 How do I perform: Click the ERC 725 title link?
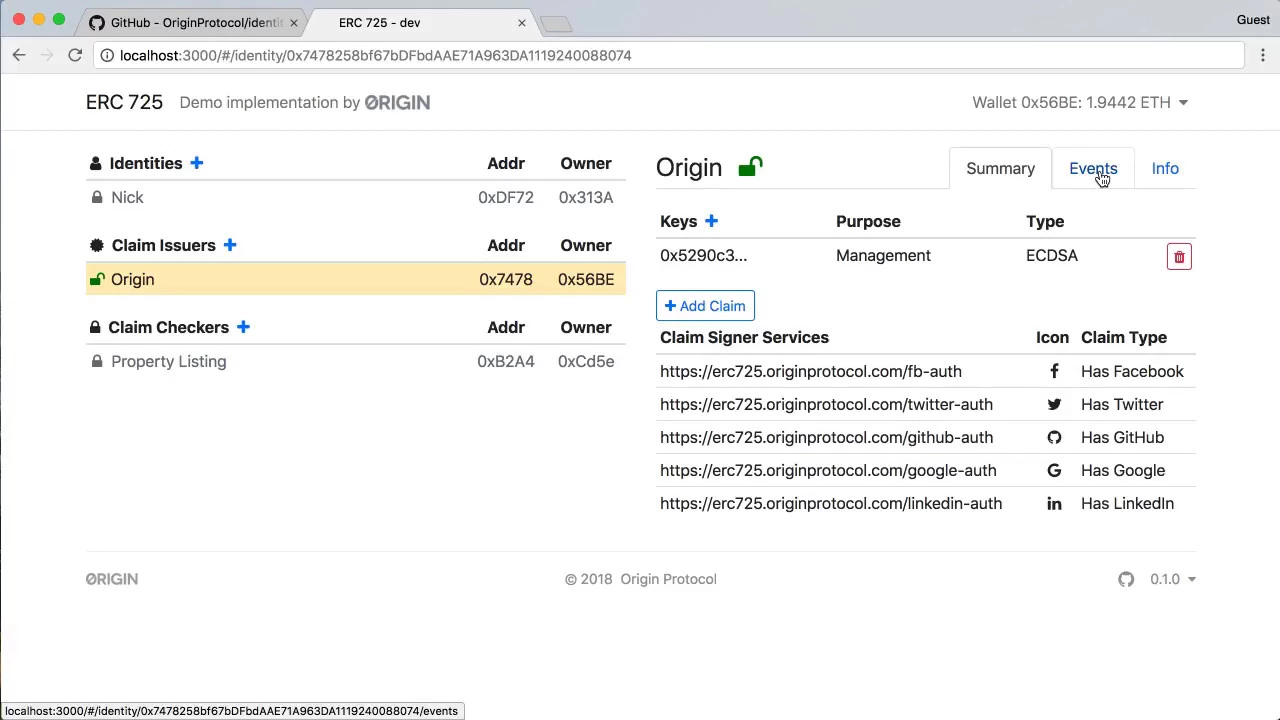(x=124, y=102)
